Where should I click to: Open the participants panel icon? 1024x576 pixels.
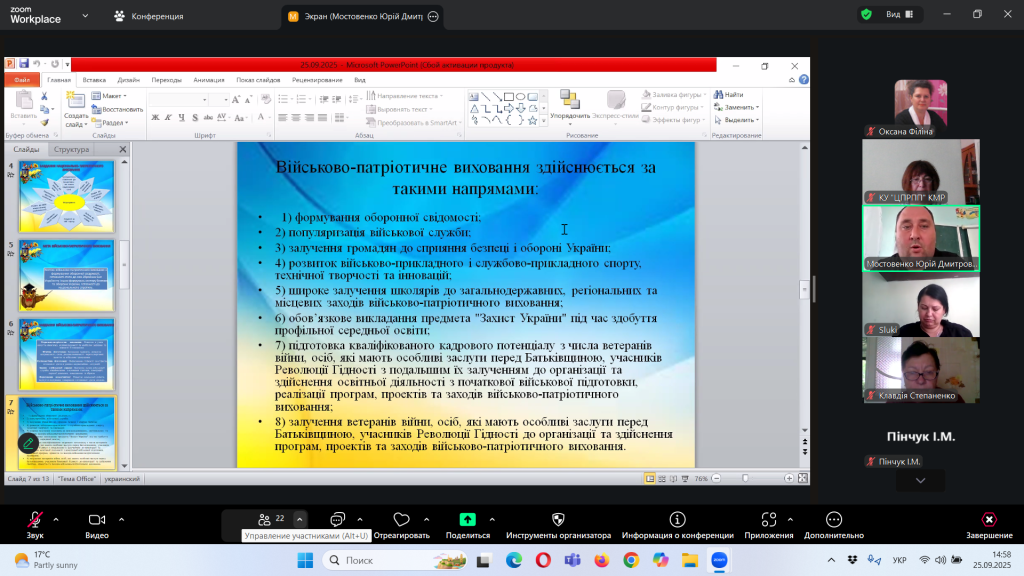coord(264,519)
